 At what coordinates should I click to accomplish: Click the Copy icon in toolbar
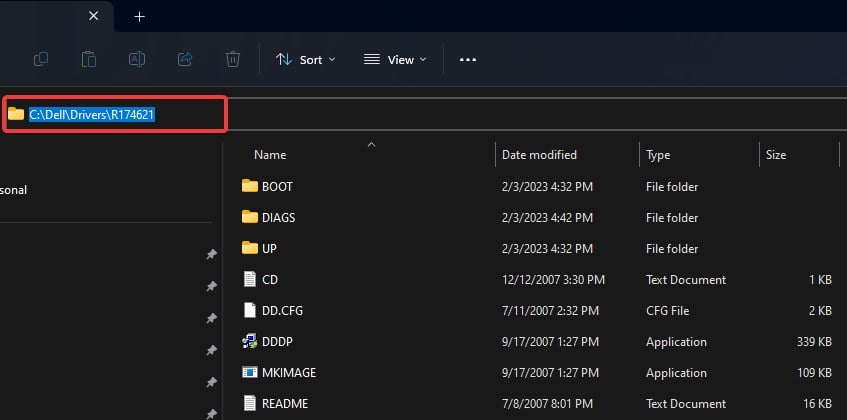[x=41, y=59]
